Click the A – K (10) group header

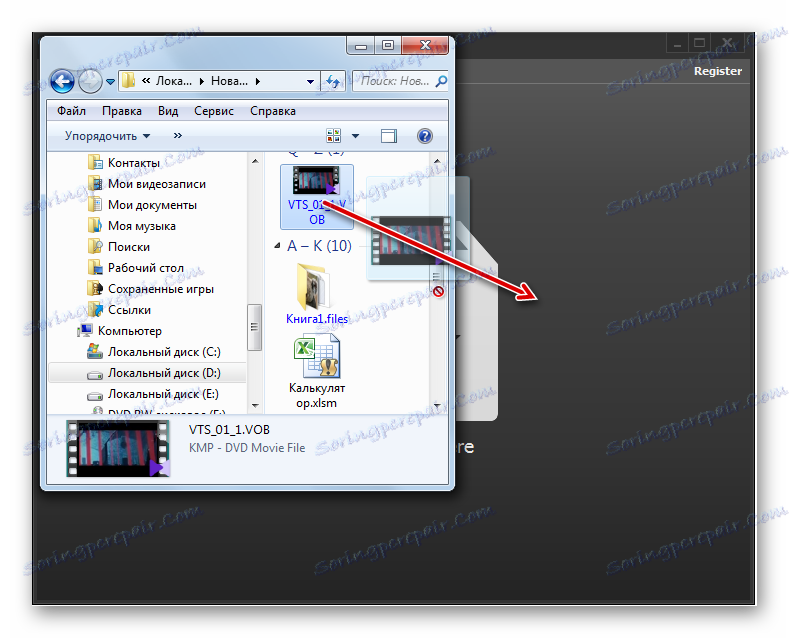tap(319, 246)
